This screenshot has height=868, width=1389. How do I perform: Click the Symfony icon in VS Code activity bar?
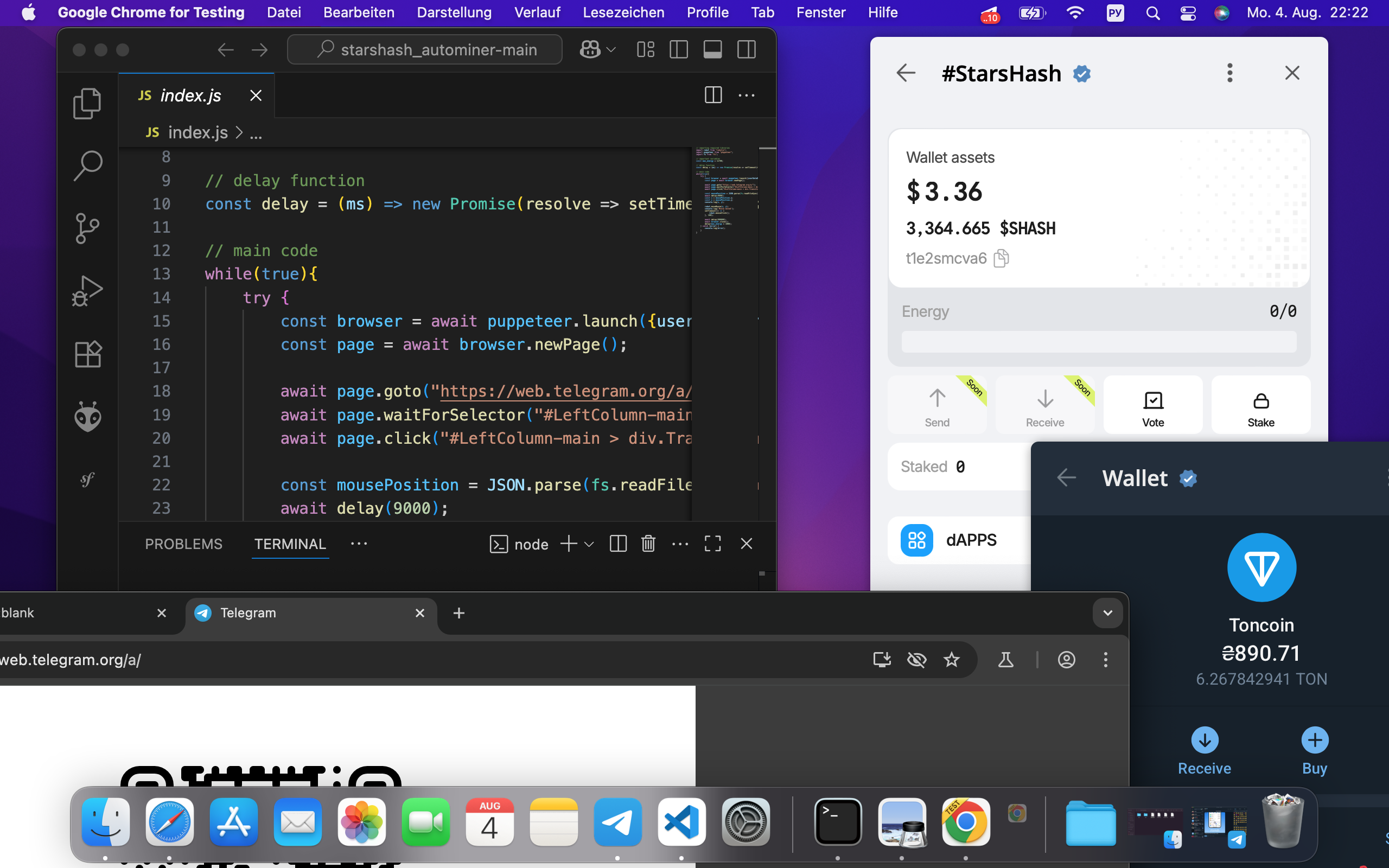(87, 479)
